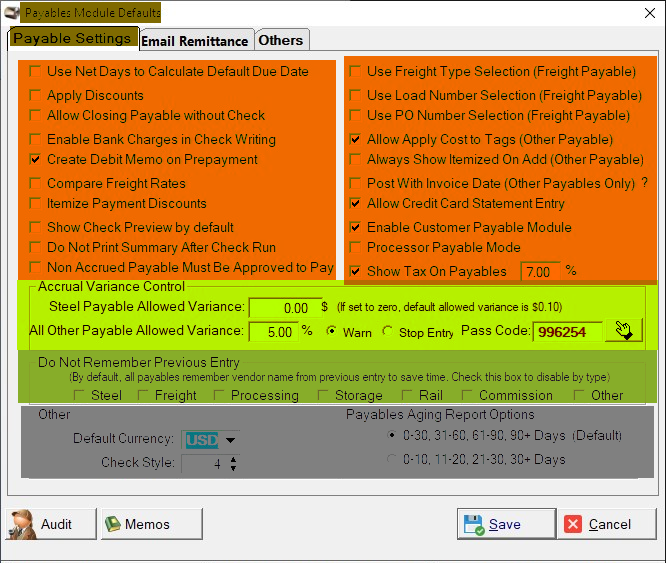
Task: Decrease Check Style with down arrow
Action: pos(233,467)
